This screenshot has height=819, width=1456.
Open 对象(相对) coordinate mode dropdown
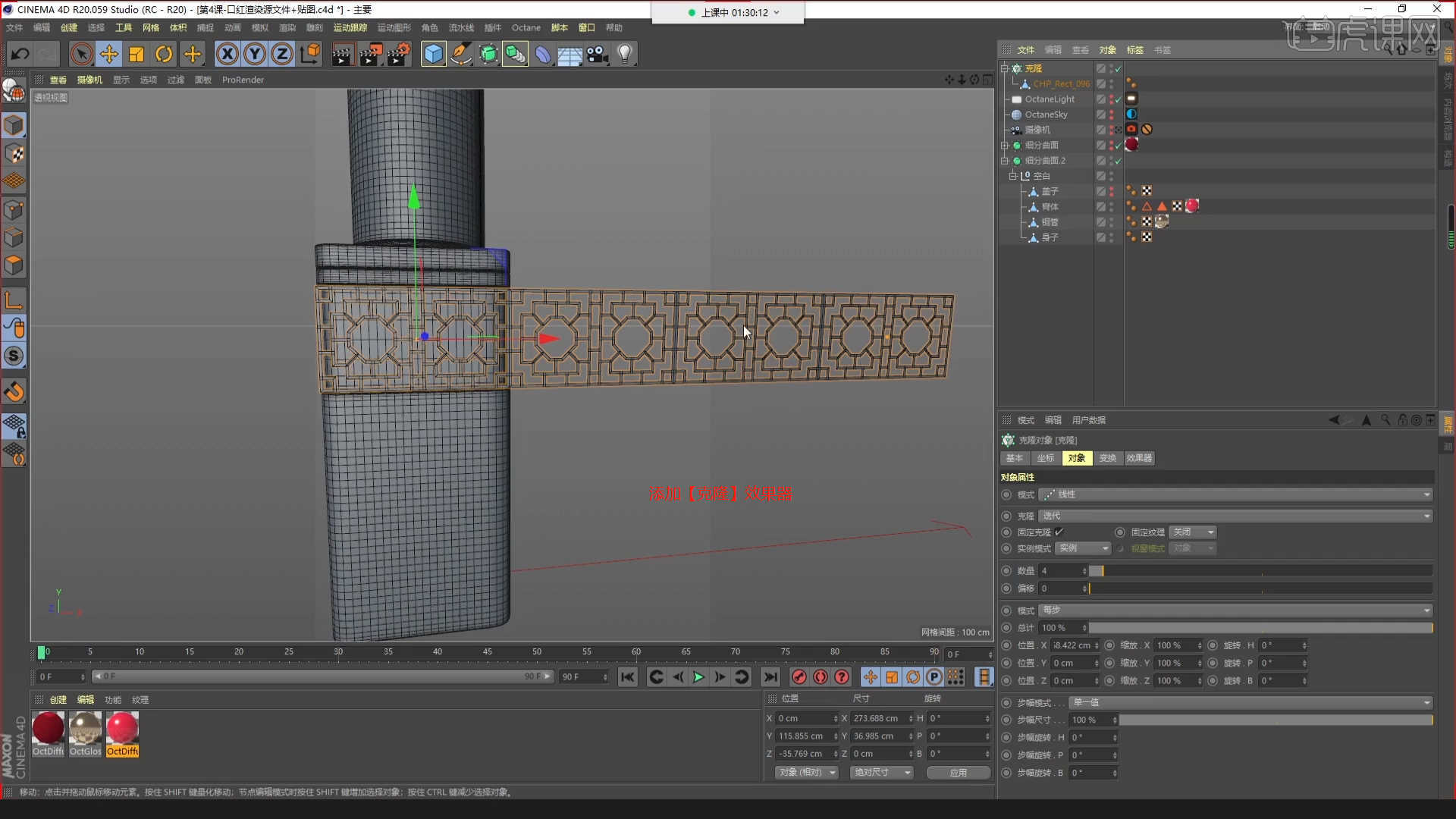[806, 773]
